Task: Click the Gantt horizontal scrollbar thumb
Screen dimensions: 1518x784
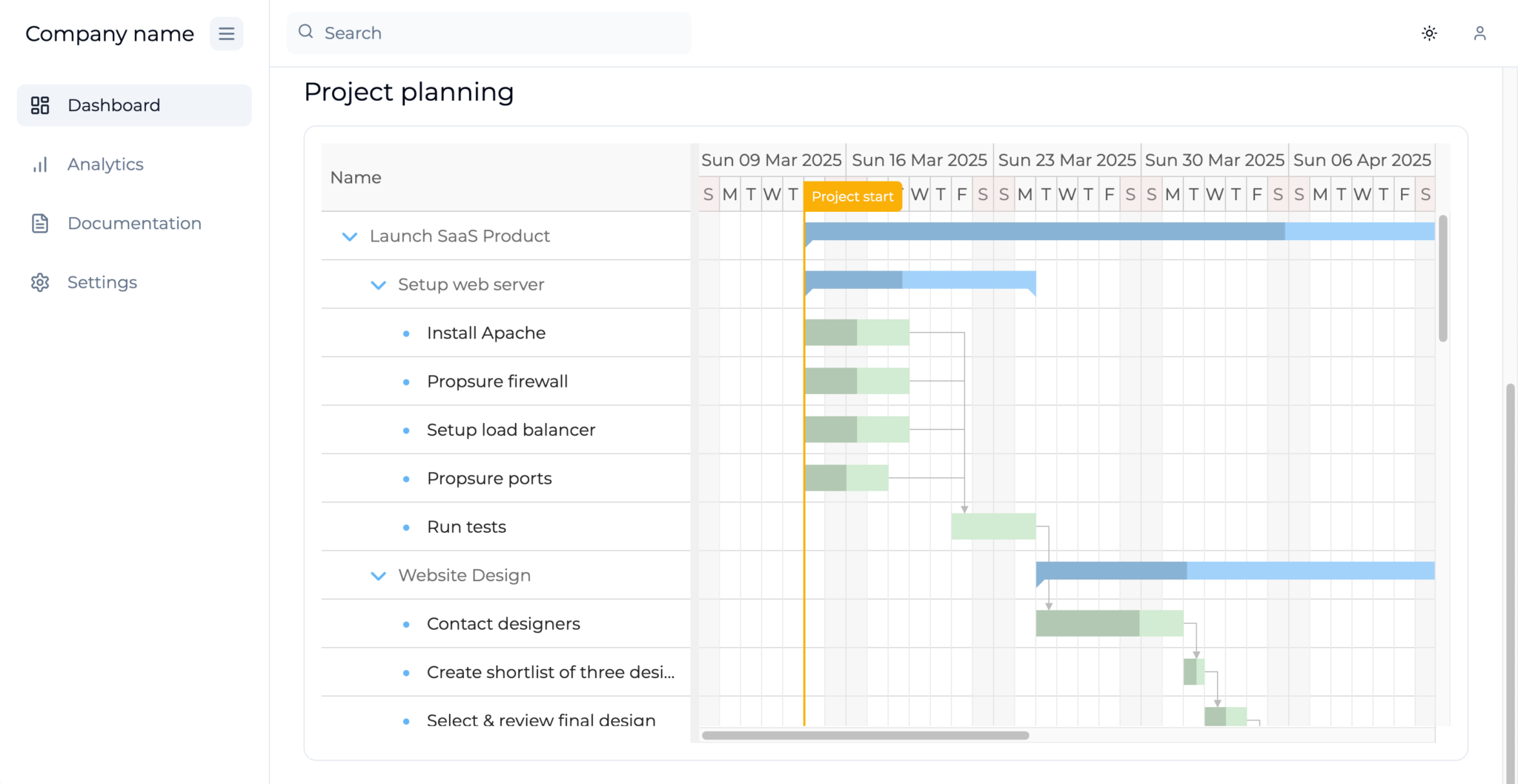Action: click(865, 735)
